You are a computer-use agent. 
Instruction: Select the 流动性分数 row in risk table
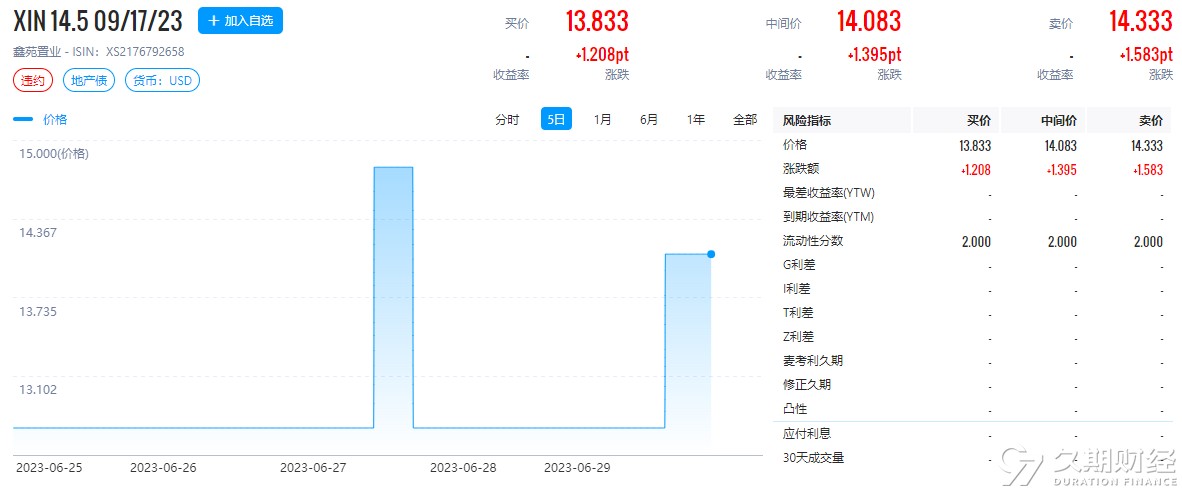coord(813,241)
